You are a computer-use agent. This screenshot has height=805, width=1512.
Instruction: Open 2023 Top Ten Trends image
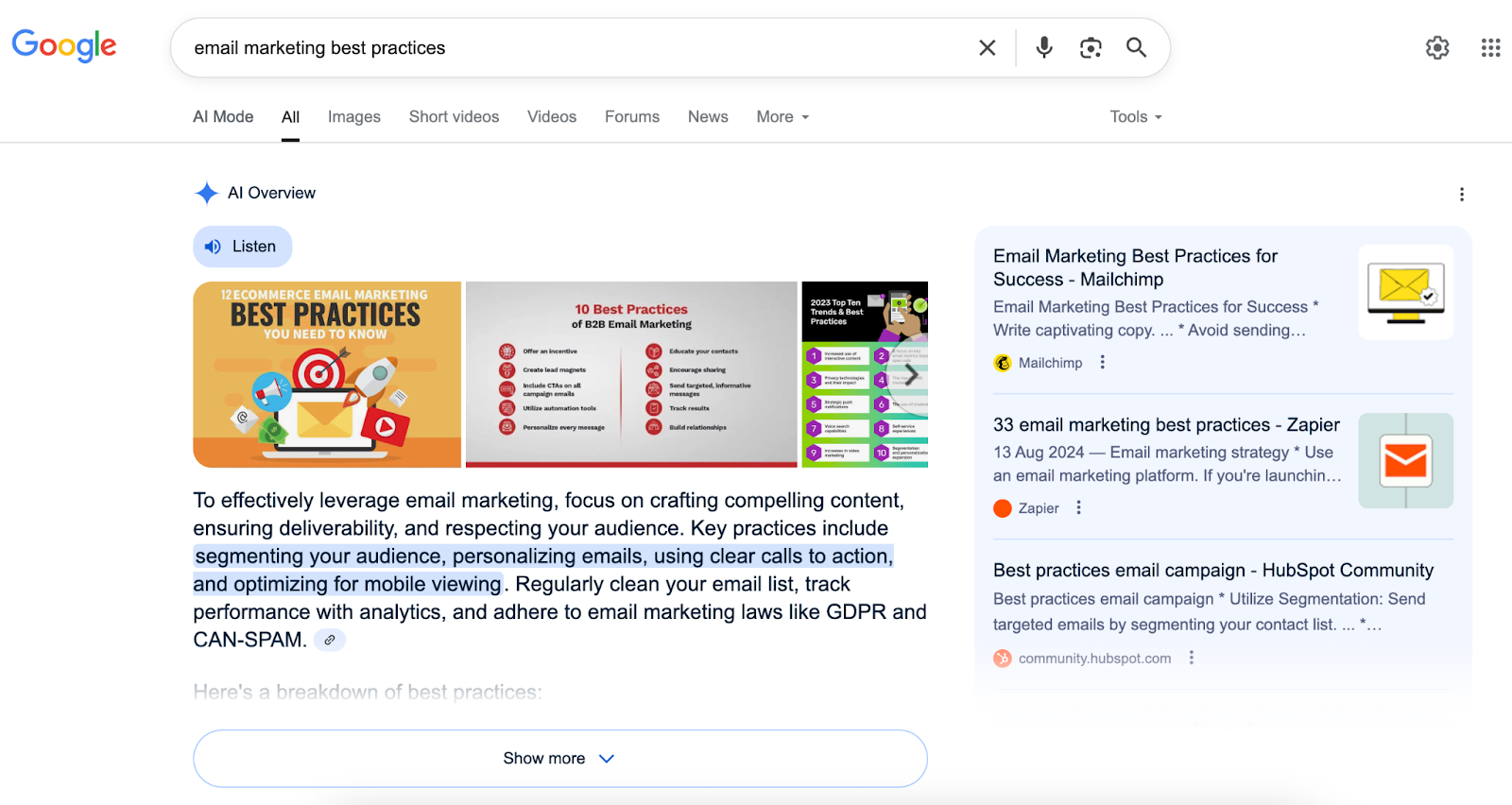865,374
